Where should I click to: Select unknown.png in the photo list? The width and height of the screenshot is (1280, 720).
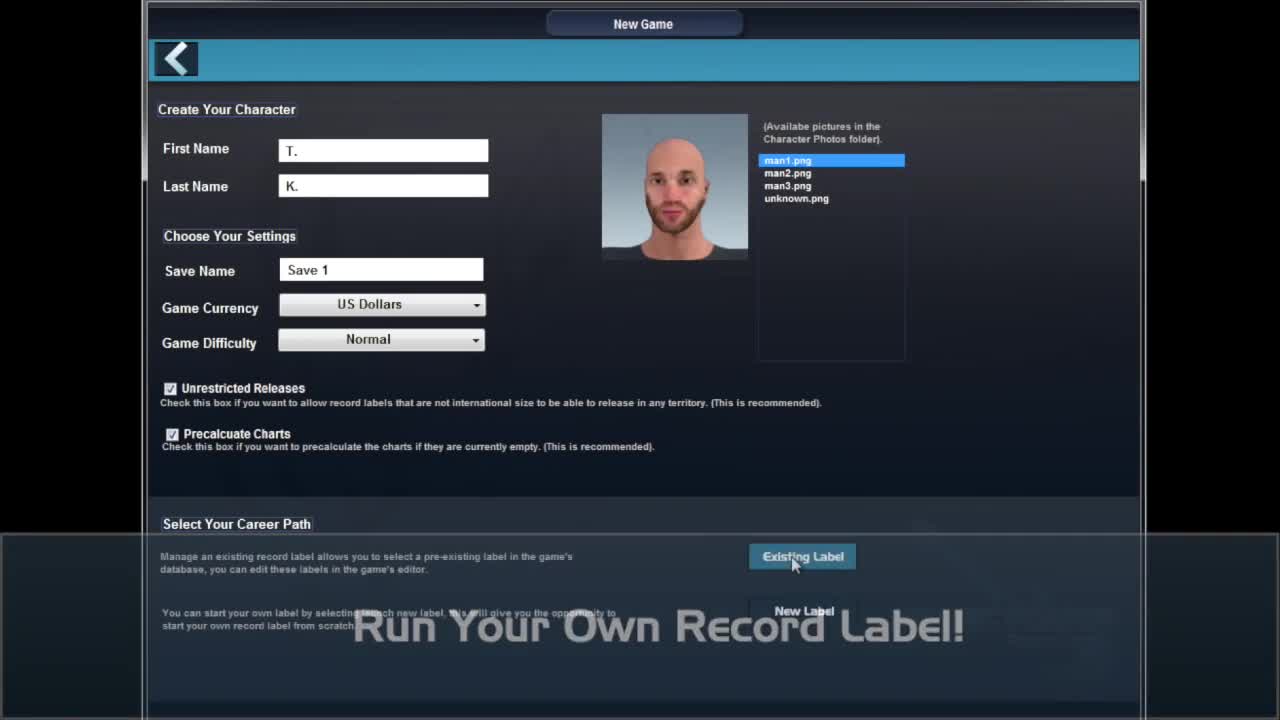point(796,199)
